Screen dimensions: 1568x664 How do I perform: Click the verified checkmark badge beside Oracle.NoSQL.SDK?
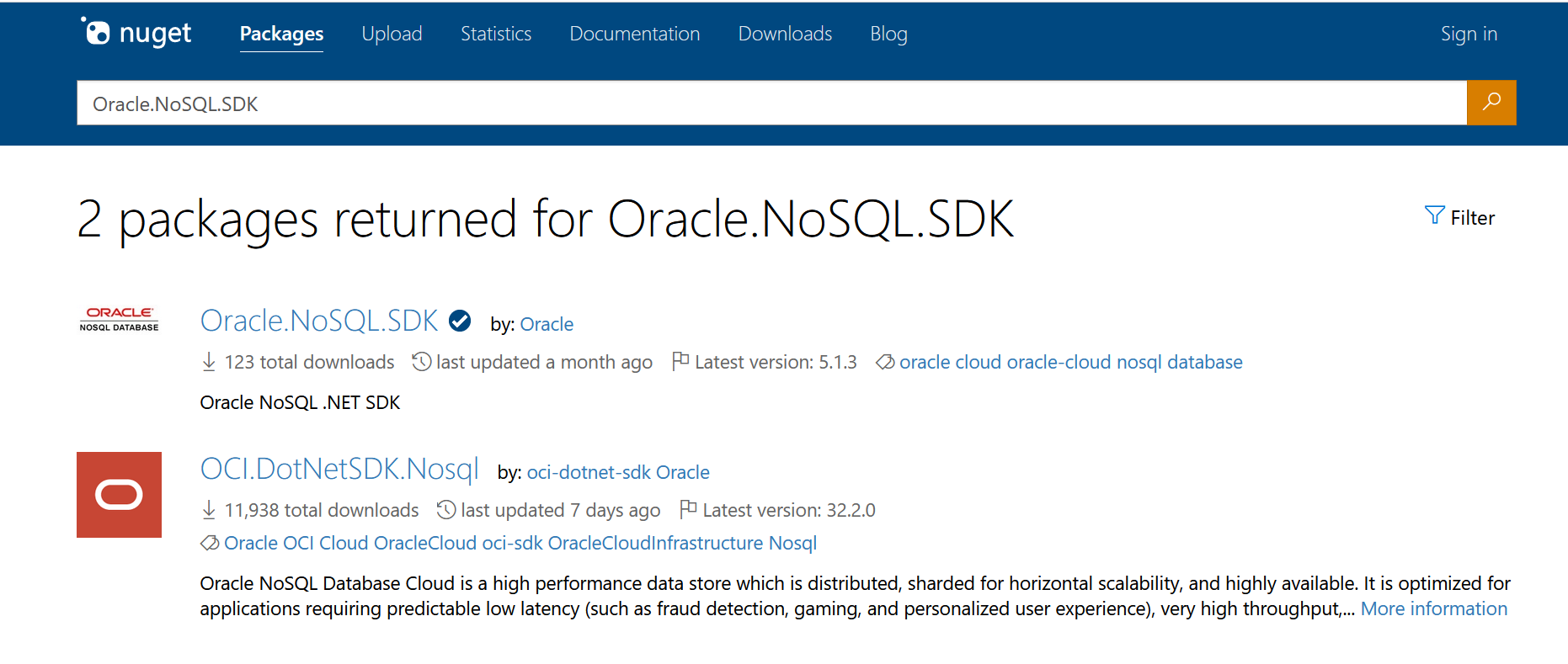coord(460,321)
